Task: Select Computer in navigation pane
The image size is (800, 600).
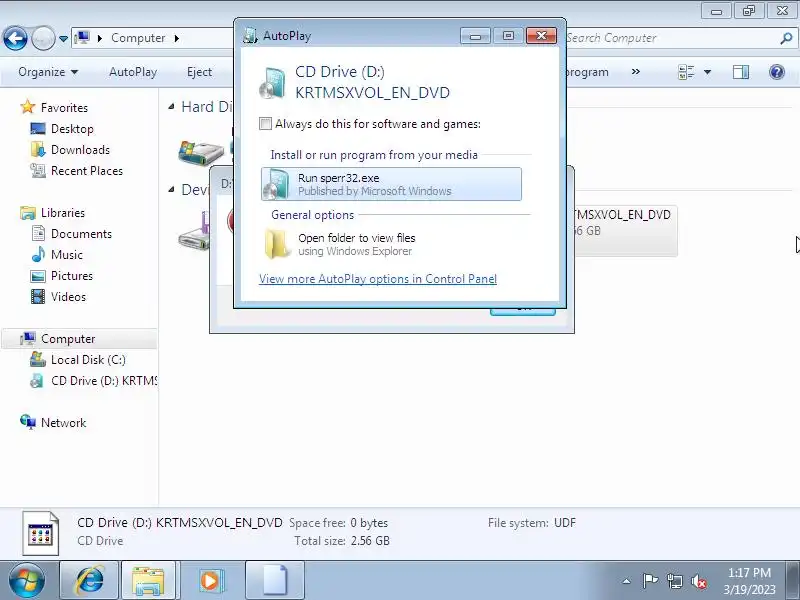Action: (x=79, y=339)
